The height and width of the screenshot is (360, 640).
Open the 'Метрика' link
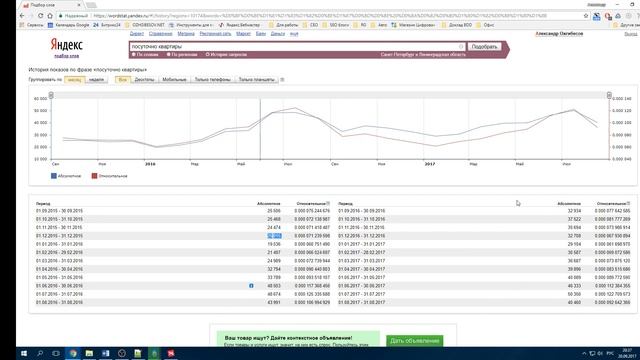(186, 34)
